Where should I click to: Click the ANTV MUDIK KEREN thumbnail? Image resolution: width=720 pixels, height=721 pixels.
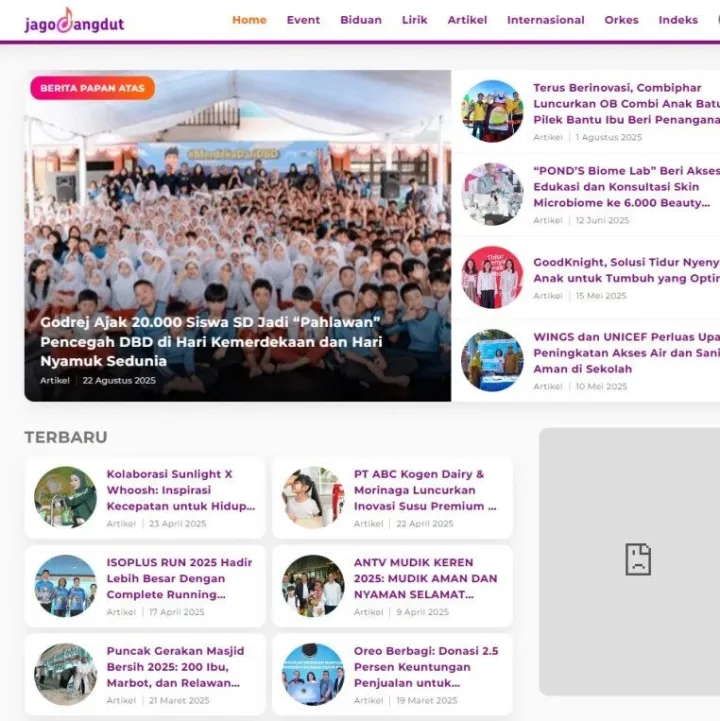pos(313,585)
